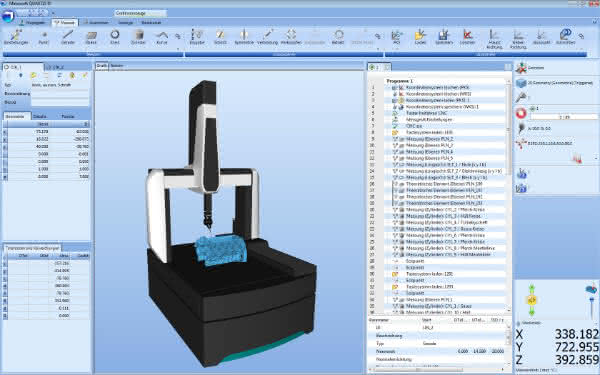Select the Punkt measuring tool

point(44,38)
